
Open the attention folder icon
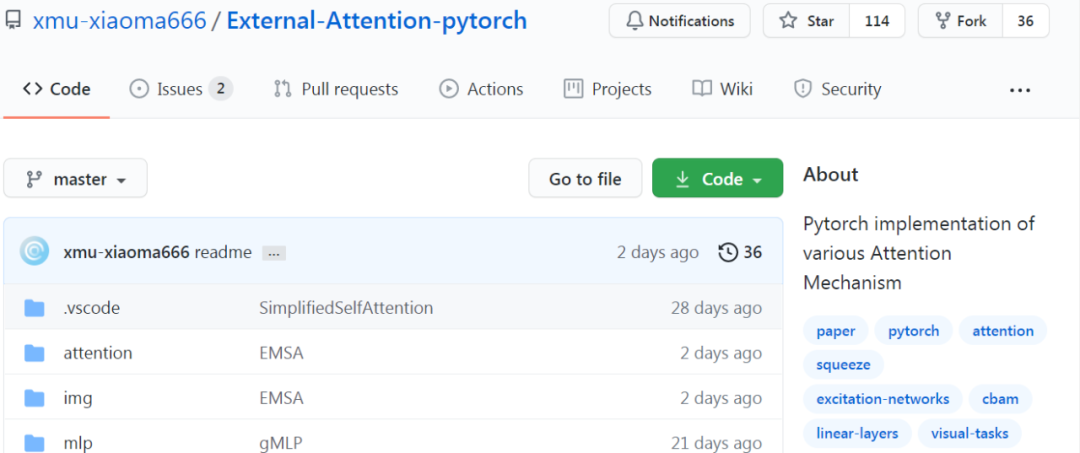[x=34, y=353]
